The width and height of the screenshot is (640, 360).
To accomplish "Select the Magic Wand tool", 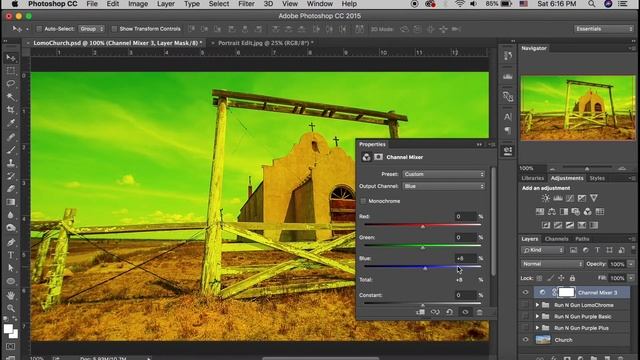I will click(11, 97).
